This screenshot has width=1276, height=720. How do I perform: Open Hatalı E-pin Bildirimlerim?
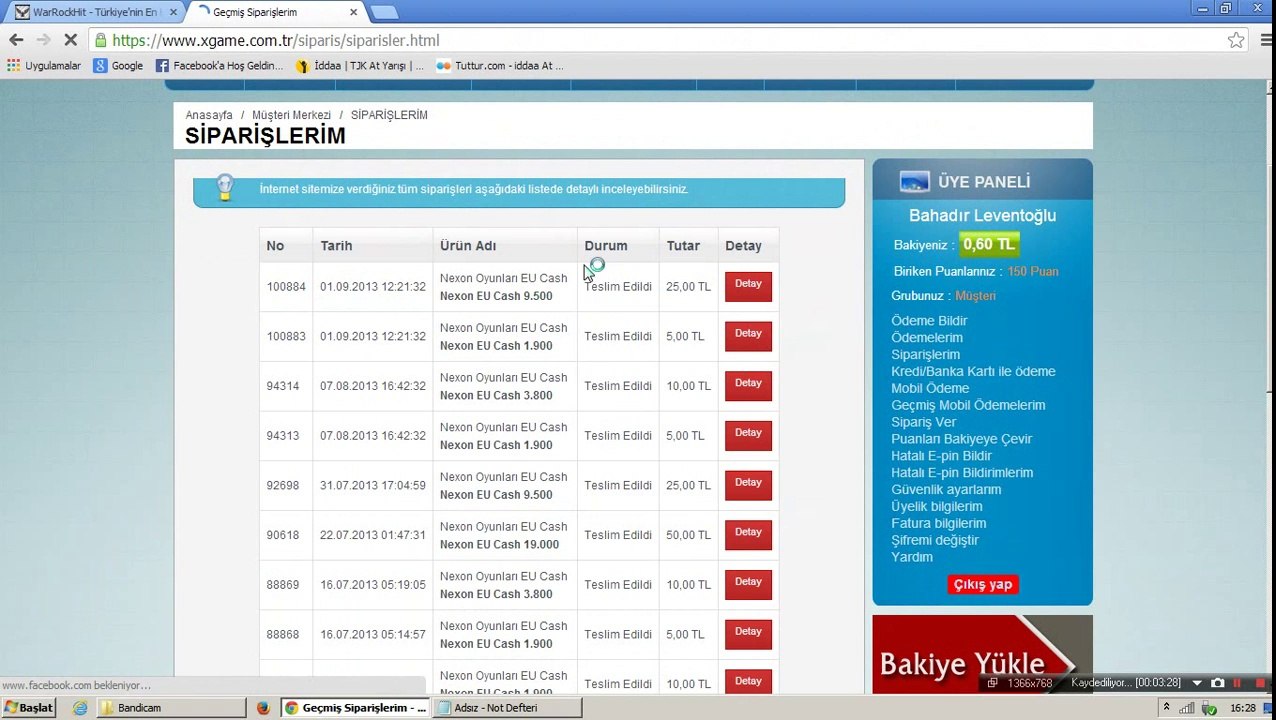962,473
